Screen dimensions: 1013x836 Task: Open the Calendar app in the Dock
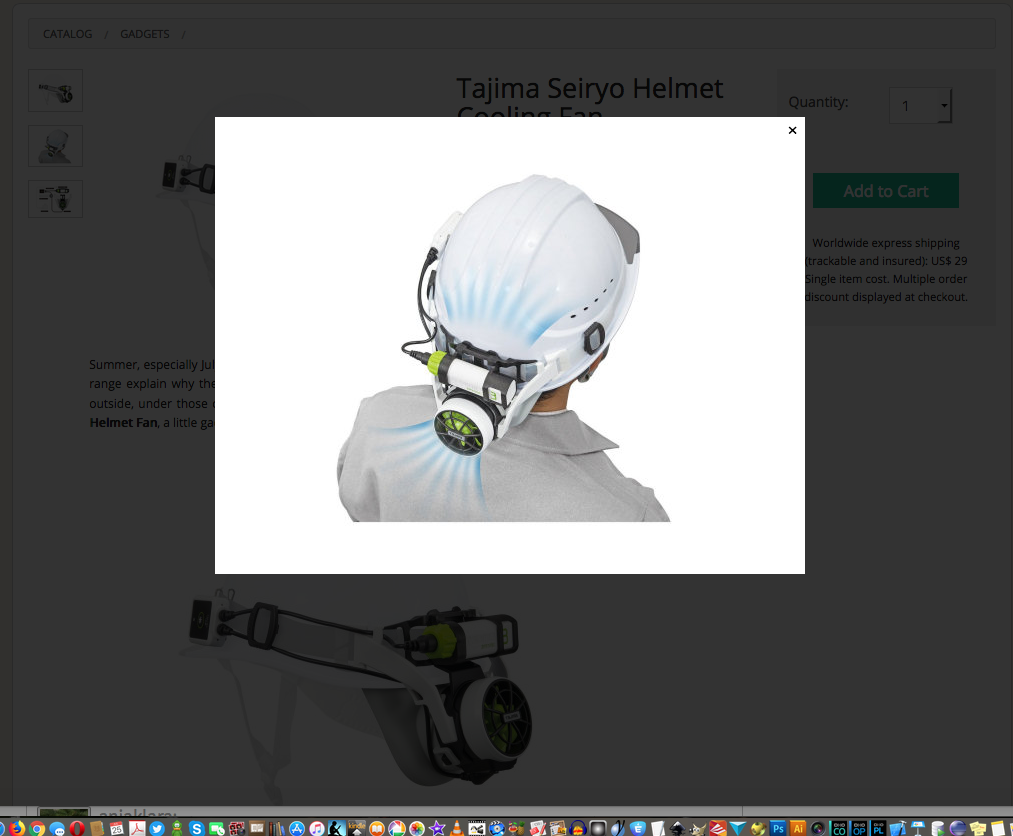[x=117, y=828]
